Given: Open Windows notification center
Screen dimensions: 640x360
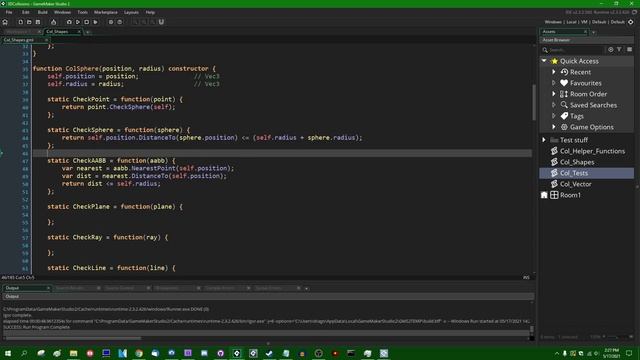Looking at the screenshot, I should click(629, 353).
